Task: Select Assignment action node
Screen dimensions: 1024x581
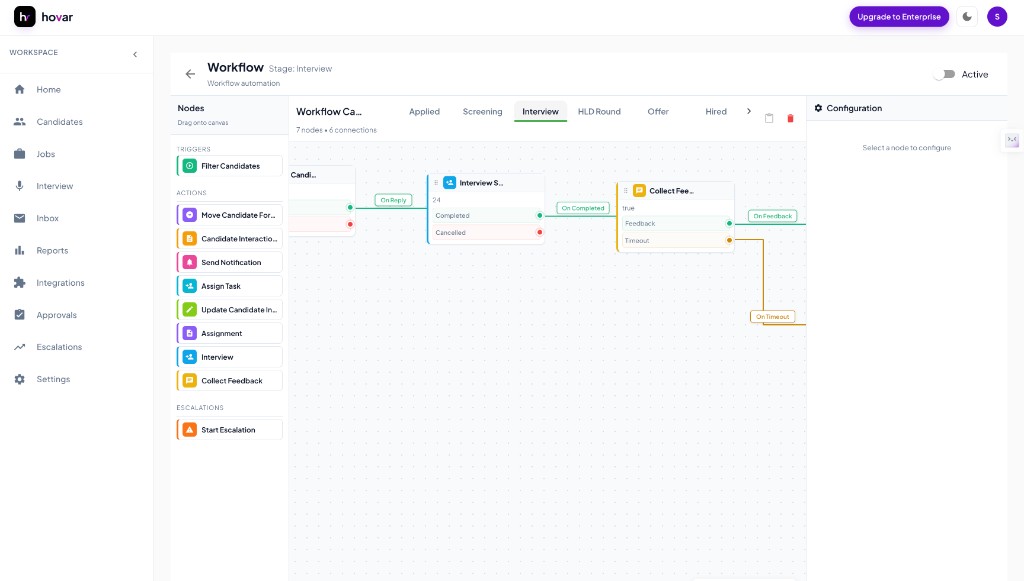Action: (x=229, y=333)
